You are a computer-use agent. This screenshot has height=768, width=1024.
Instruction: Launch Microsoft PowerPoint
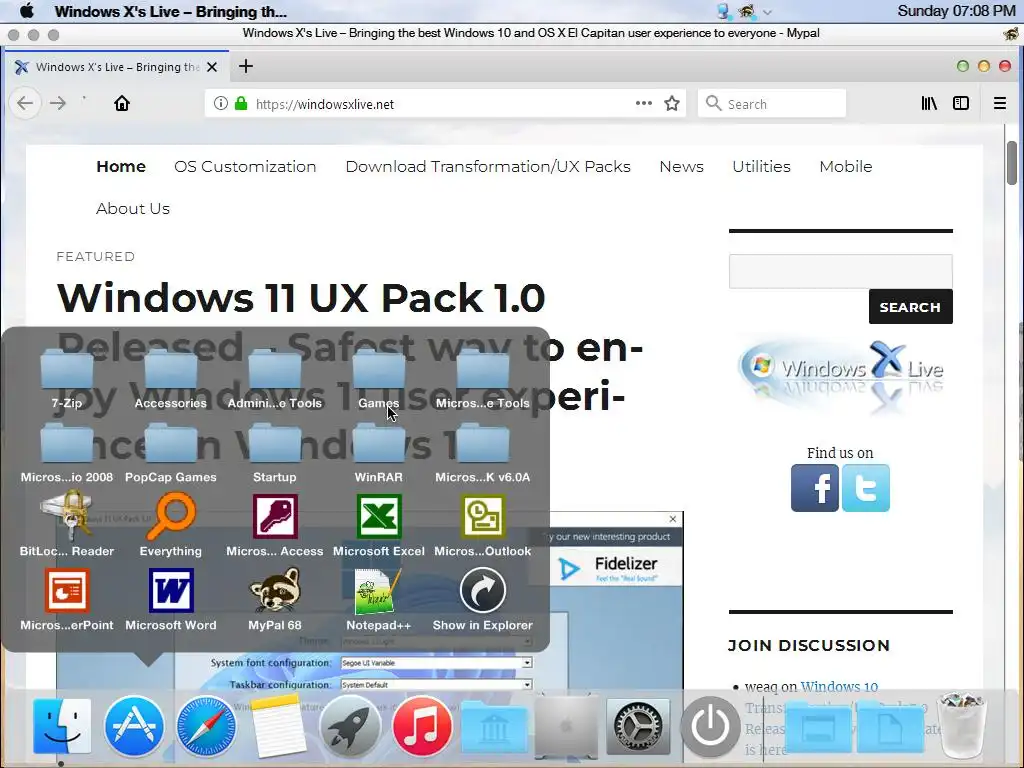(x=67, y=600)
